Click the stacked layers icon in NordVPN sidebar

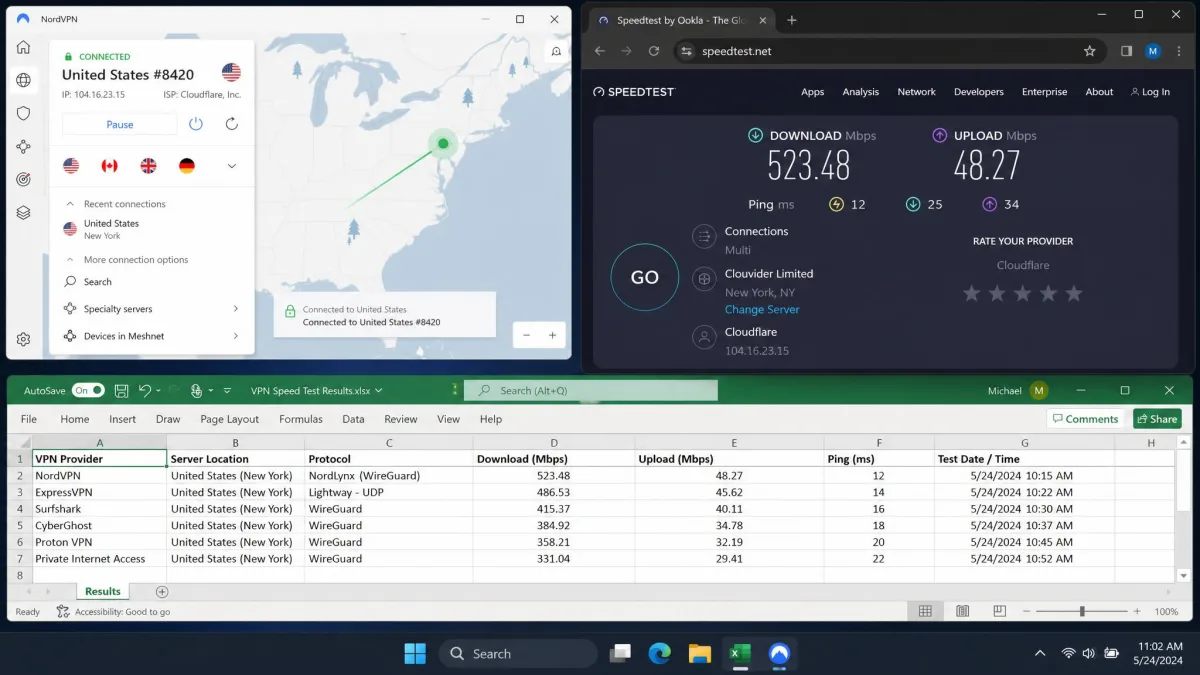(x=24, y=212)
